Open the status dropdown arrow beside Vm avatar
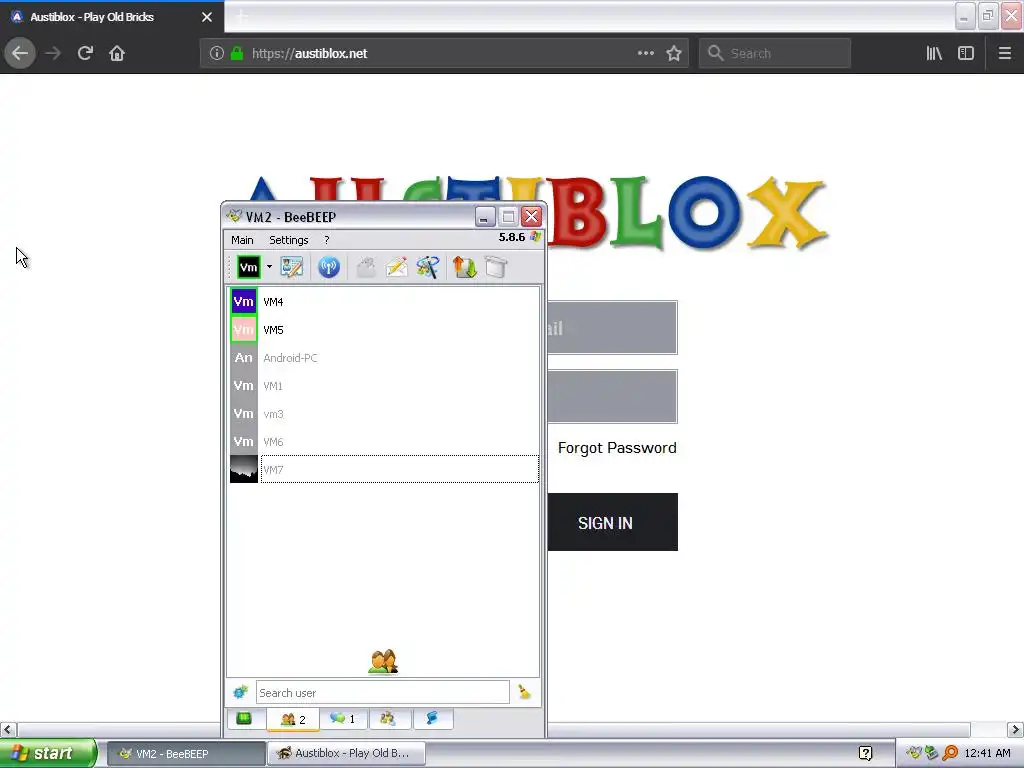 269,266
